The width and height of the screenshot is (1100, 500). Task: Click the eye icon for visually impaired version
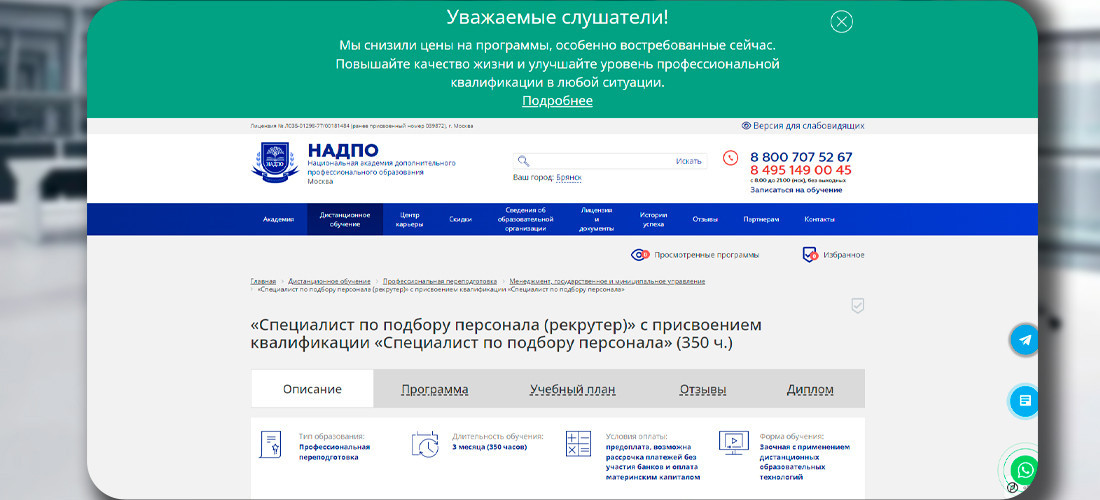pos(746,126)
